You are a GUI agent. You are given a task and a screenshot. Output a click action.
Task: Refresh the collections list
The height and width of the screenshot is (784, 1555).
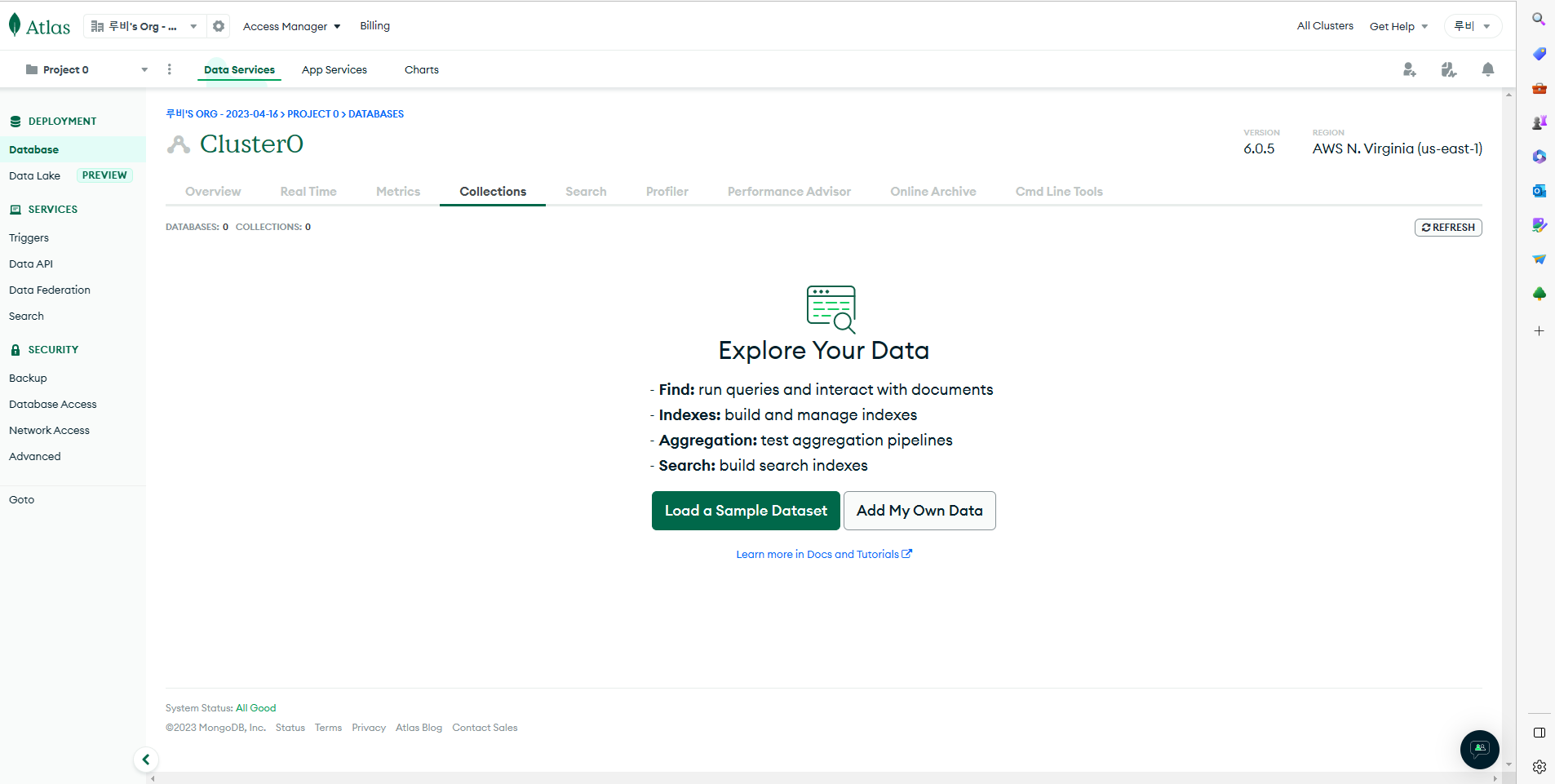[1448, 228]
